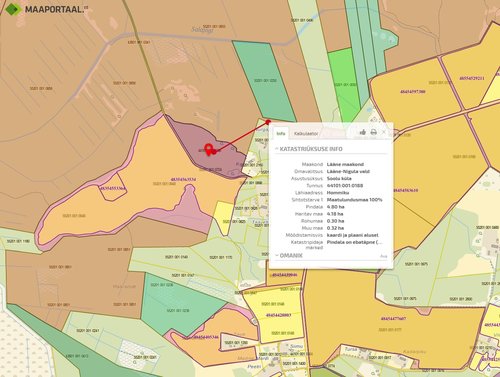The image size is (500, 377).
Task: Open the Kalkulaator tab
Action: [306, 134]
